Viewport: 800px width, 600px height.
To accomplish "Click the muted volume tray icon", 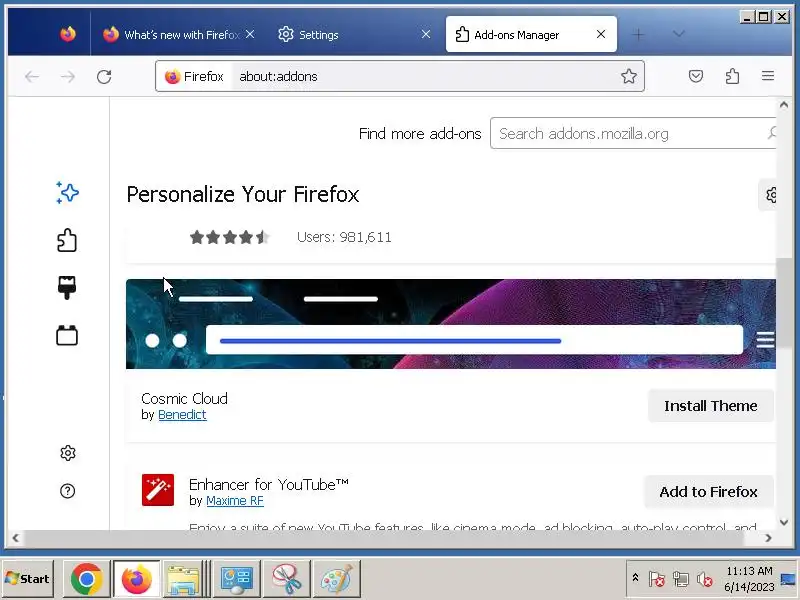I will (x=705, y=579).
